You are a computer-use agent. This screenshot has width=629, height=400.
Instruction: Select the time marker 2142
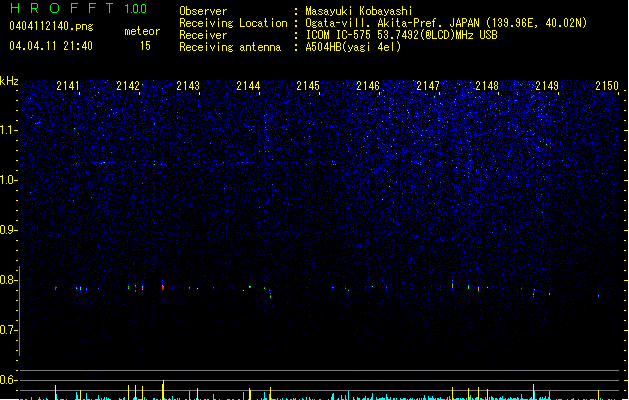coord(128,85)
